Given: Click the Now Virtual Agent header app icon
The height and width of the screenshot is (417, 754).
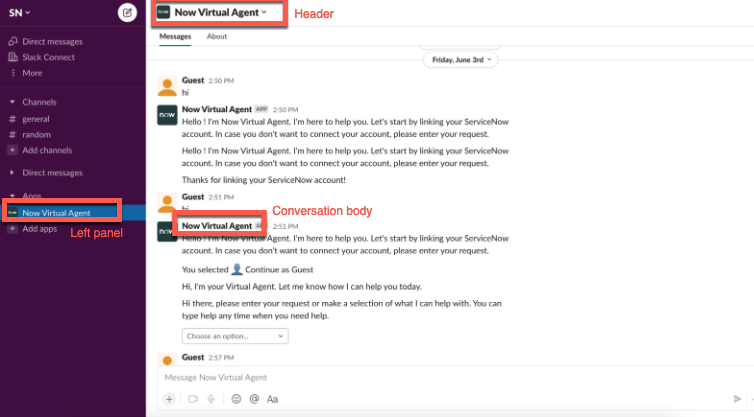Looking at the screenshot, I should [163, 13].
